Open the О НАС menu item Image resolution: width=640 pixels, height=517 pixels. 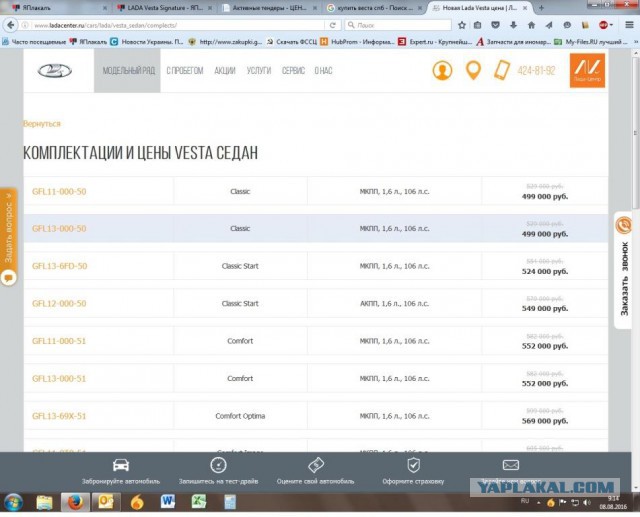click(323, 71)
